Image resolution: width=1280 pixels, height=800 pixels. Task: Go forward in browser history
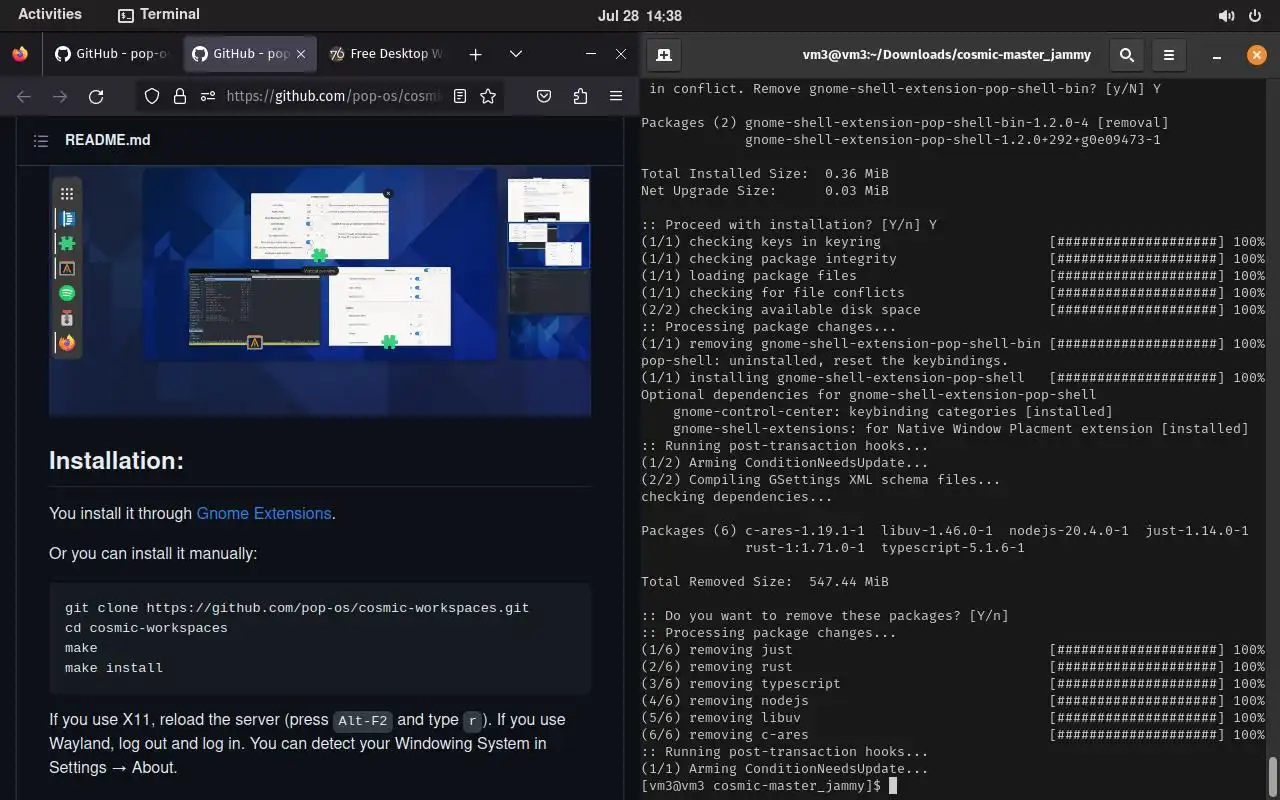pos(60,96)
